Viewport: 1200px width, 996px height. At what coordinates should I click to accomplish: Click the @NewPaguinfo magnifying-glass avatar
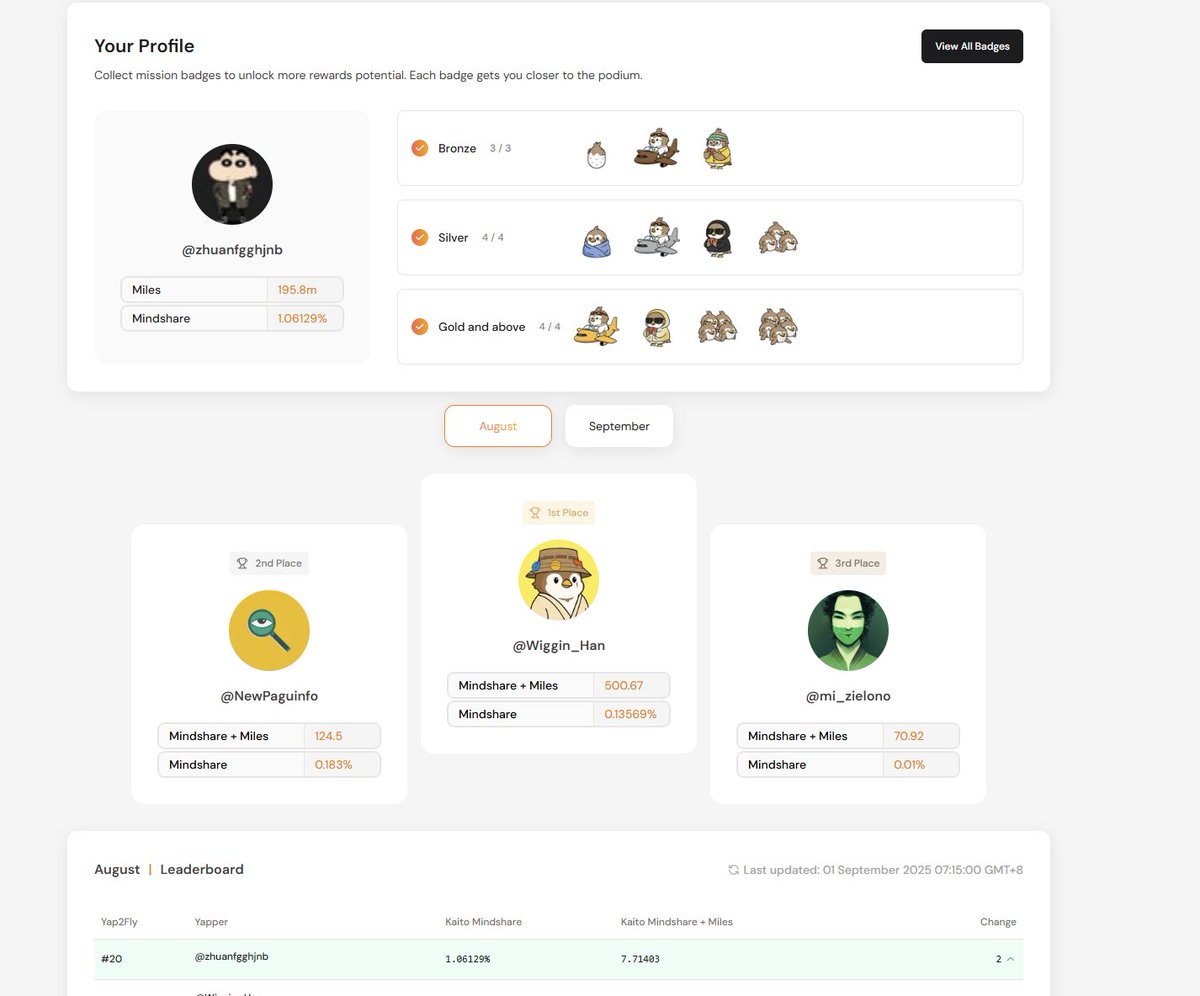pyautogui.click(x=269, y=631)
